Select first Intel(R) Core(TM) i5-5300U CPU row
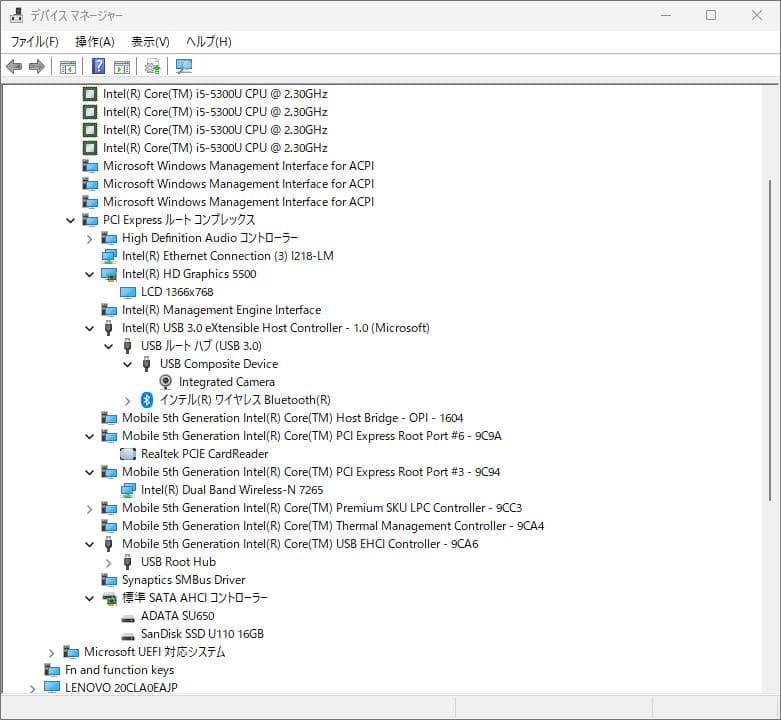This screenshot has width=781, height=720. coord(215,94)
